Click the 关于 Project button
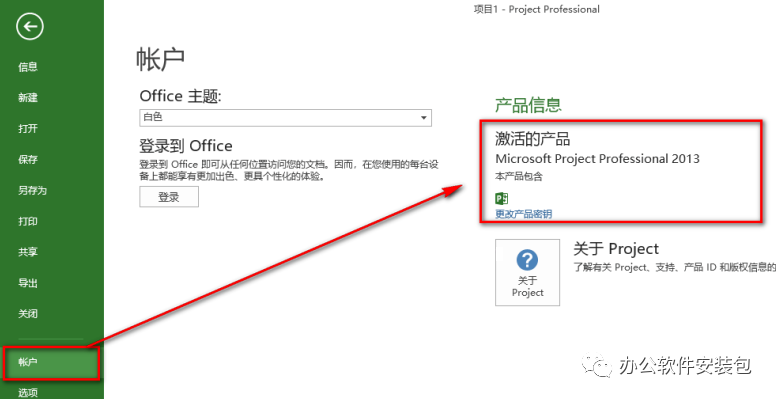Image resolution: width=776 pixels, height=399 pixels. coord(528,273)
